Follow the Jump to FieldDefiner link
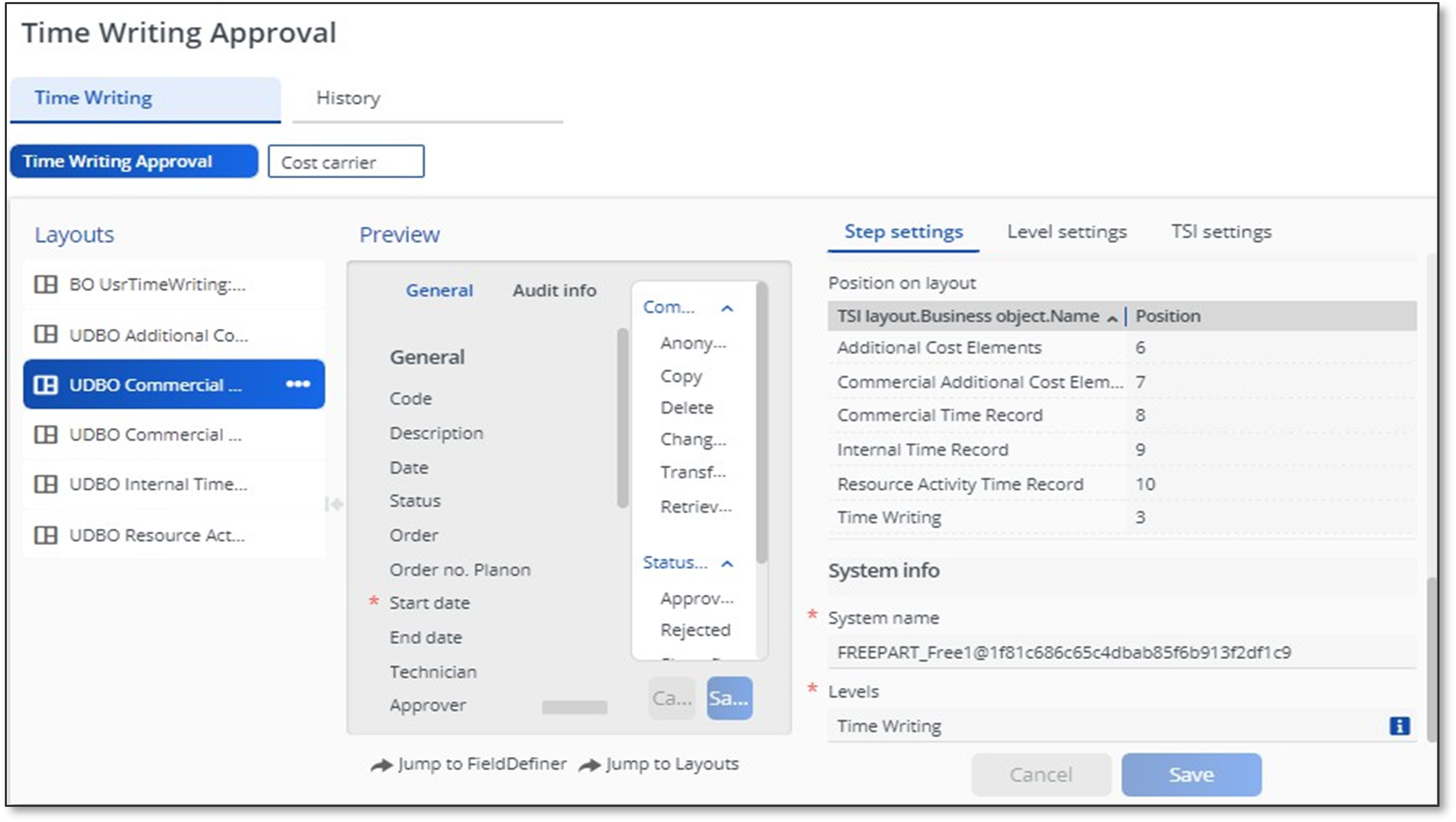 [x=482, y=764]
